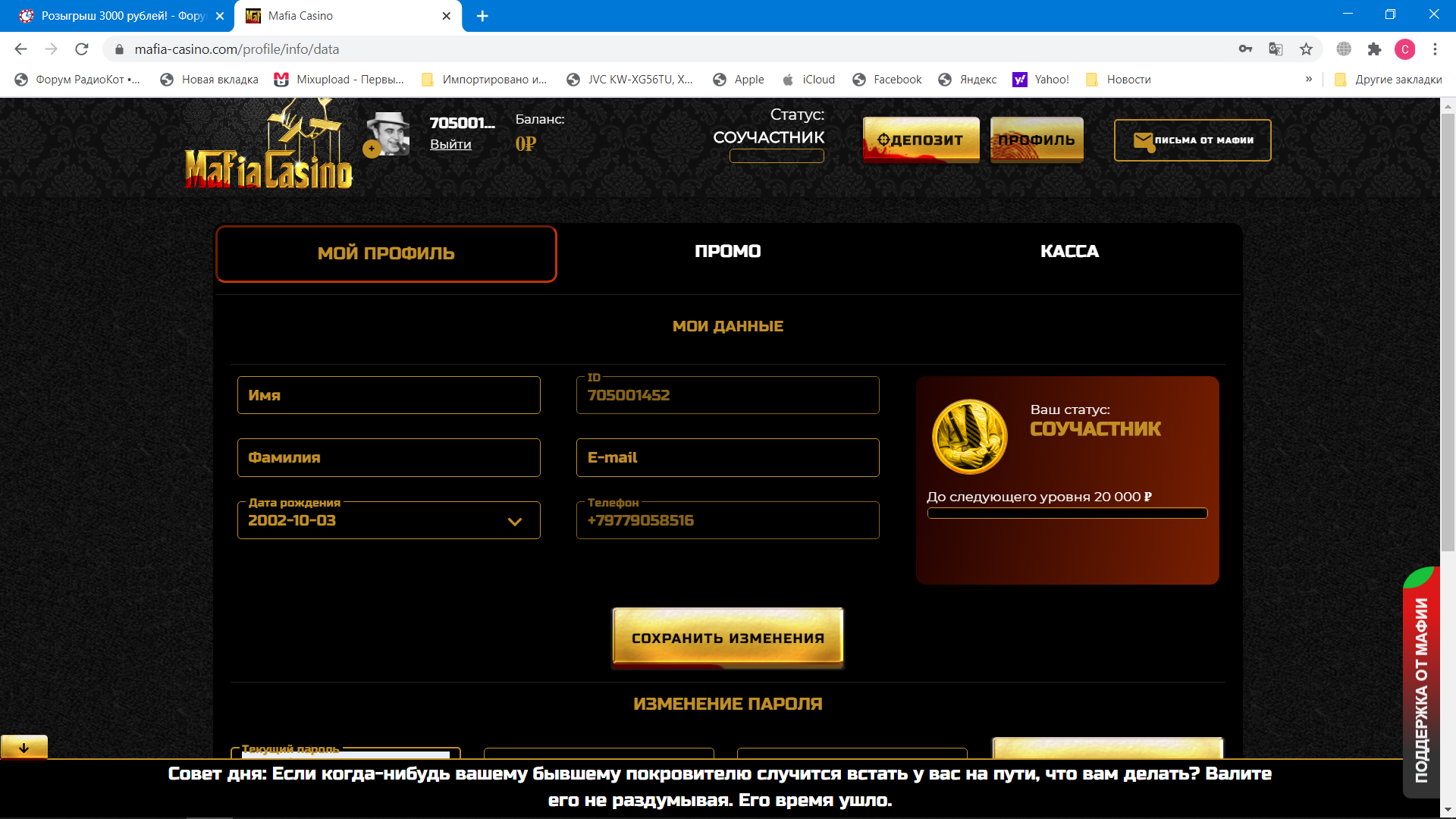Open Chrome extensions puzzle icon
1456x819 pixels.
click(x=1374, y=49)
